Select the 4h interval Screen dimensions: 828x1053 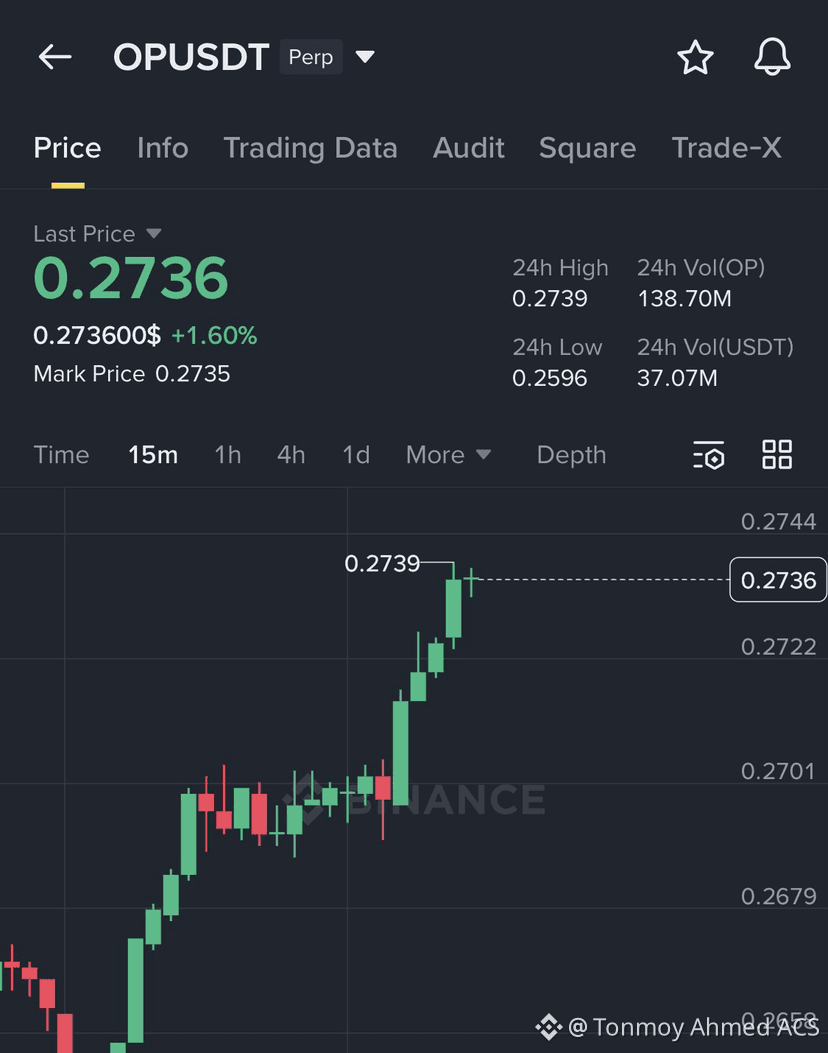[x=291, y=455]
